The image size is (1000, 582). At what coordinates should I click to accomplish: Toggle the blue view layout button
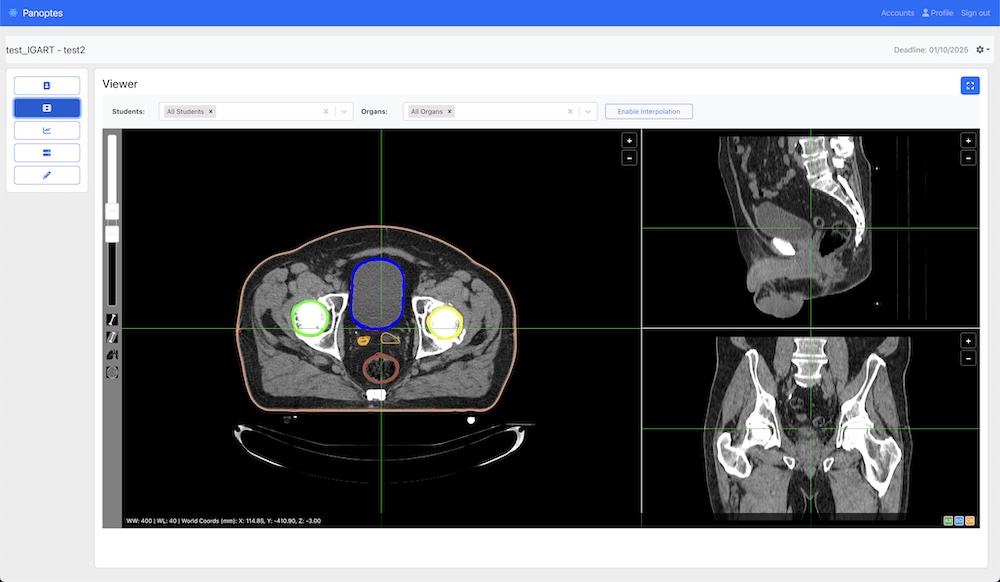[x=958, y=521]
